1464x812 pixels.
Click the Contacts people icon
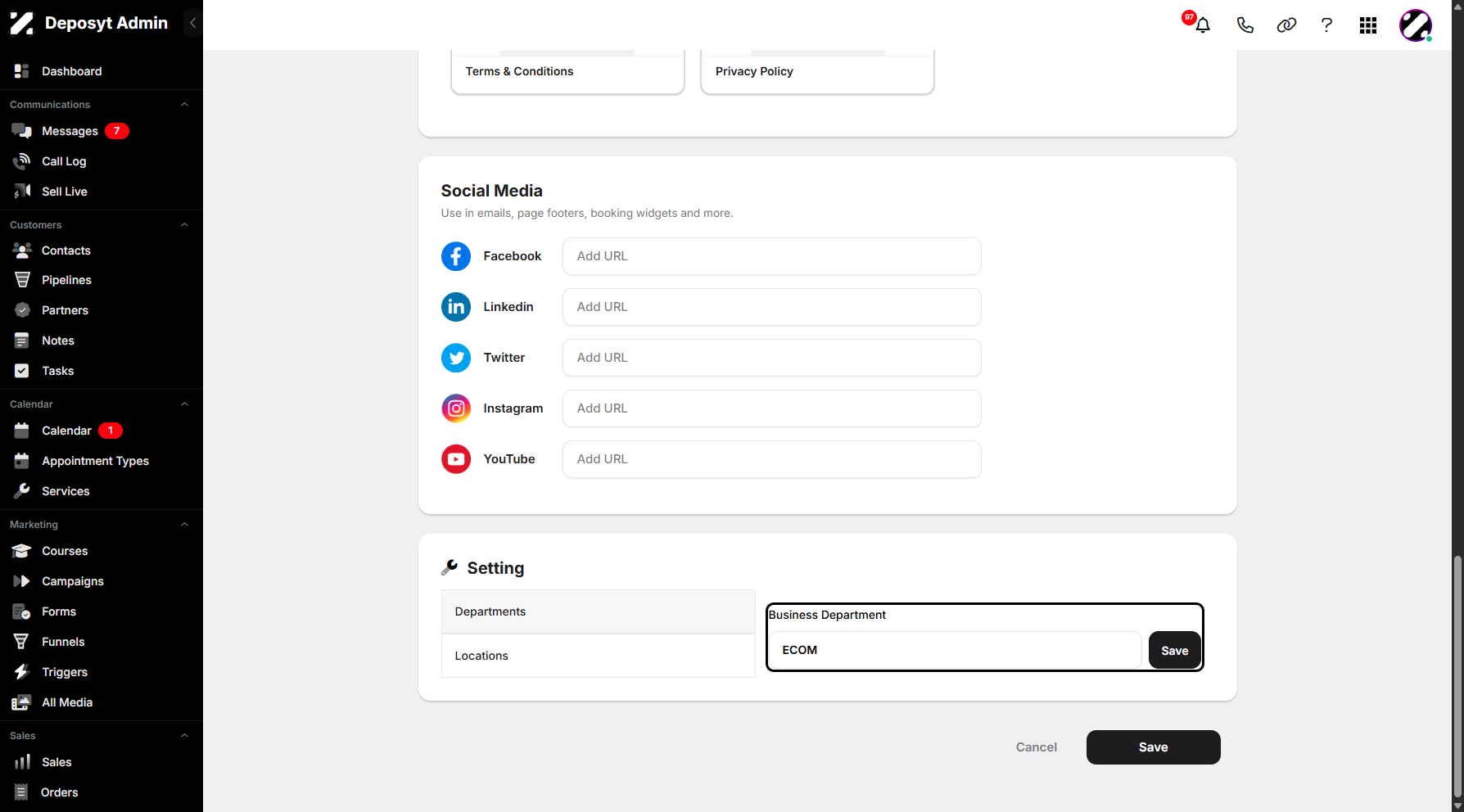point(22,250)
